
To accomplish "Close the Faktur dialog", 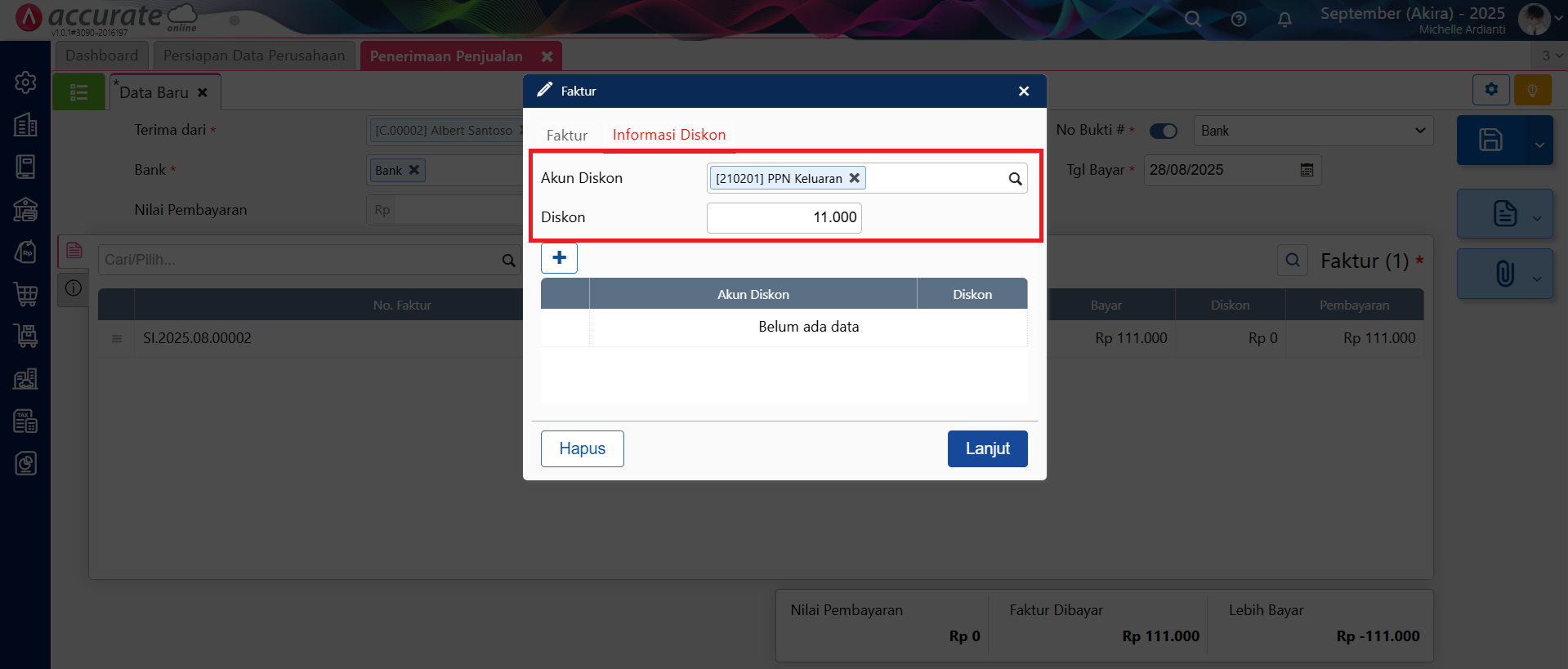I will [x=1024, y=91].
